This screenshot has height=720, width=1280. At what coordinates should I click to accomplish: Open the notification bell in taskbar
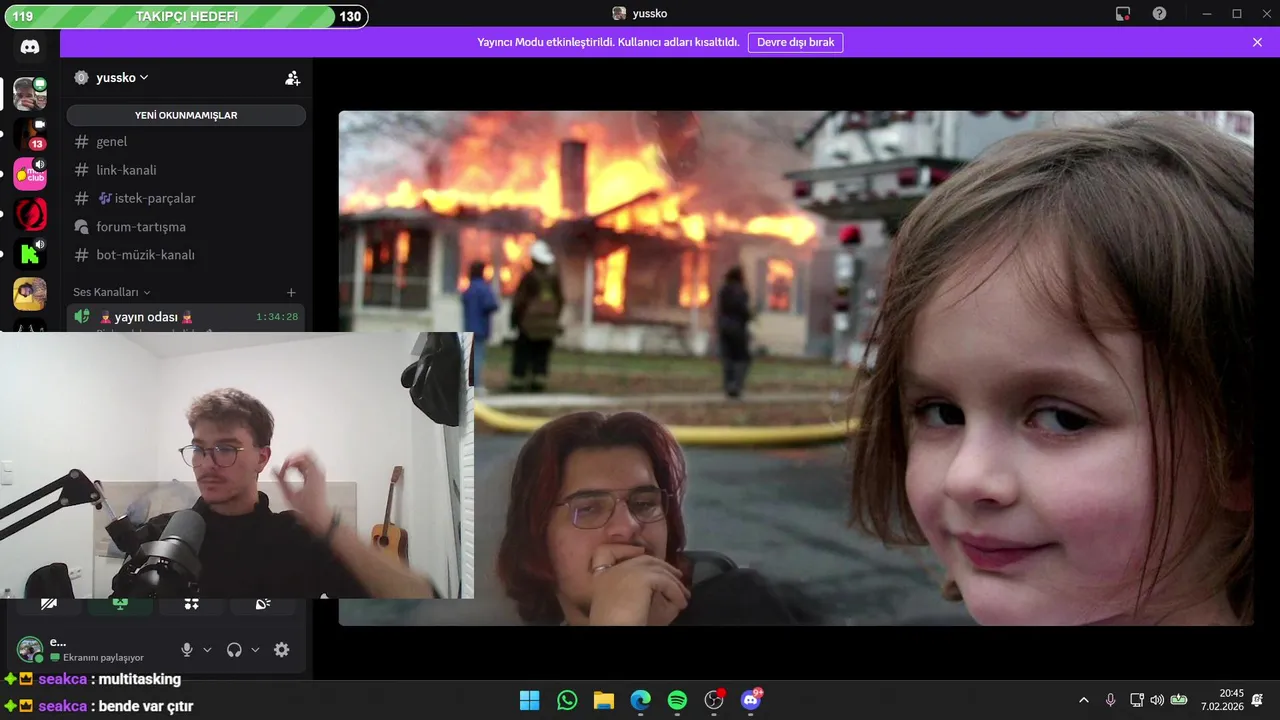pyautogui.click(x=1258, y=700)
